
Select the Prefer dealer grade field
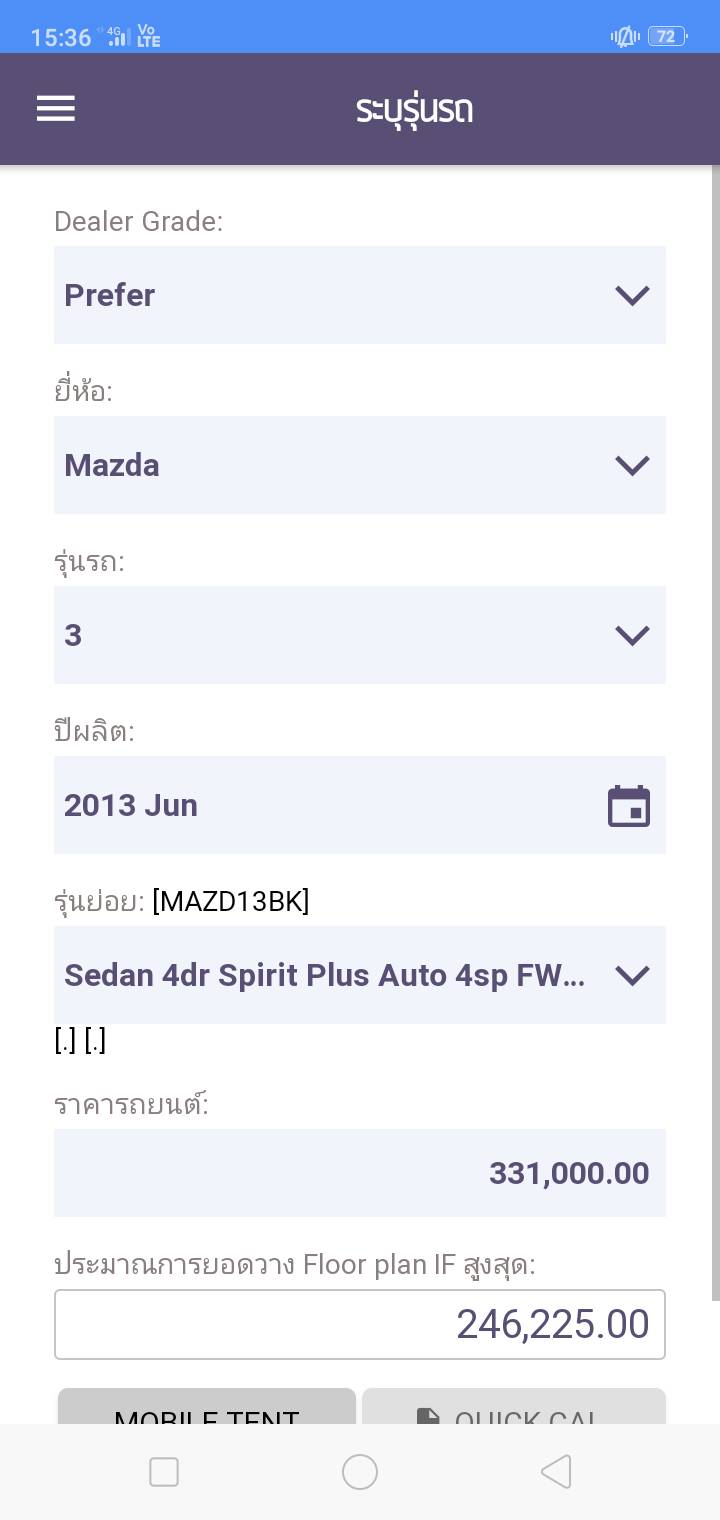click(320, 295)
